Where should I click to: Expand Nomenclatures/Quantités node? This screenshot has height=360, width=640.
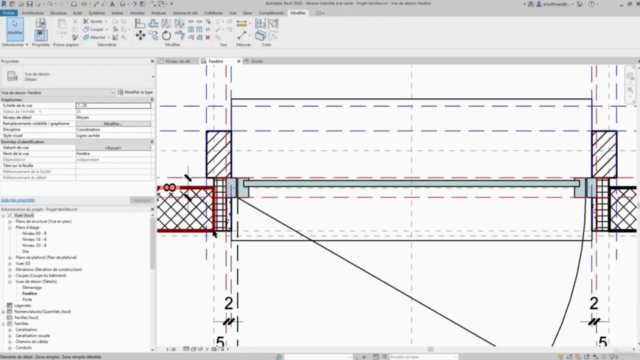pyautogui.click(x=3, y=312)
